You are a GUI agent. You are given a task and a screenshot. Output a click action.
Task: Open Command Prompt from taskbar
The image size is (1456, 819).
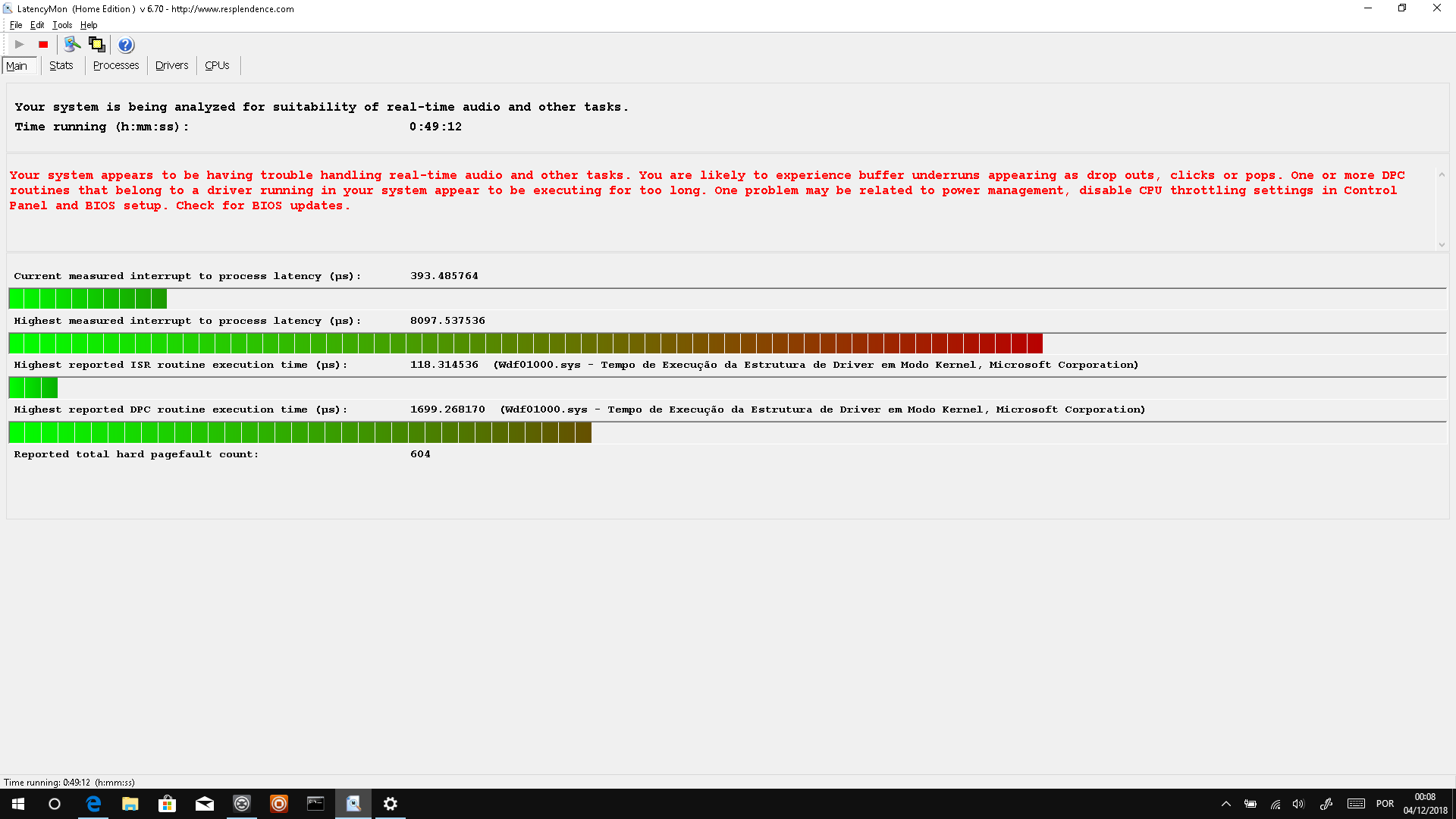[315, 804]
